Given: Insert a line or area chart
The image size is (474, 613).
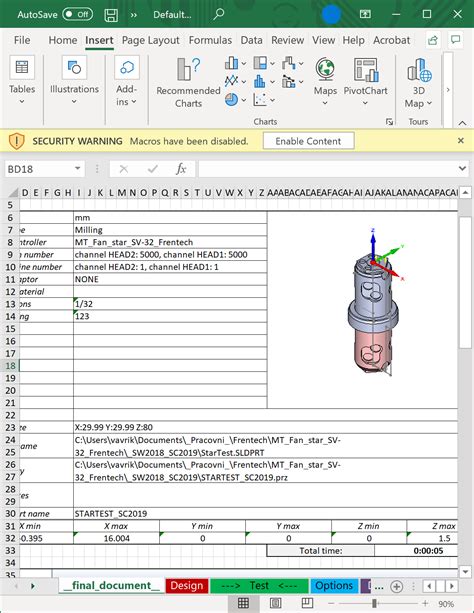Looking at the screenshot, I should (x=235, y=81).
